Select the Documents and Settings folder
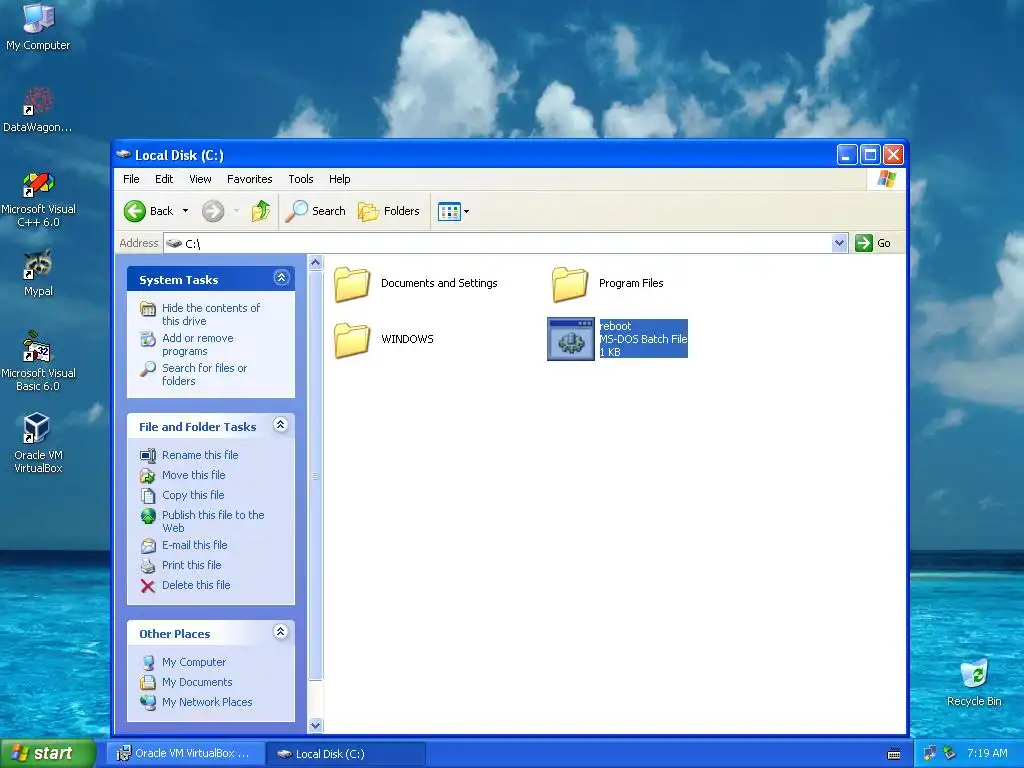The width and height of the screenshot is (1024, 768). point(416,283)
